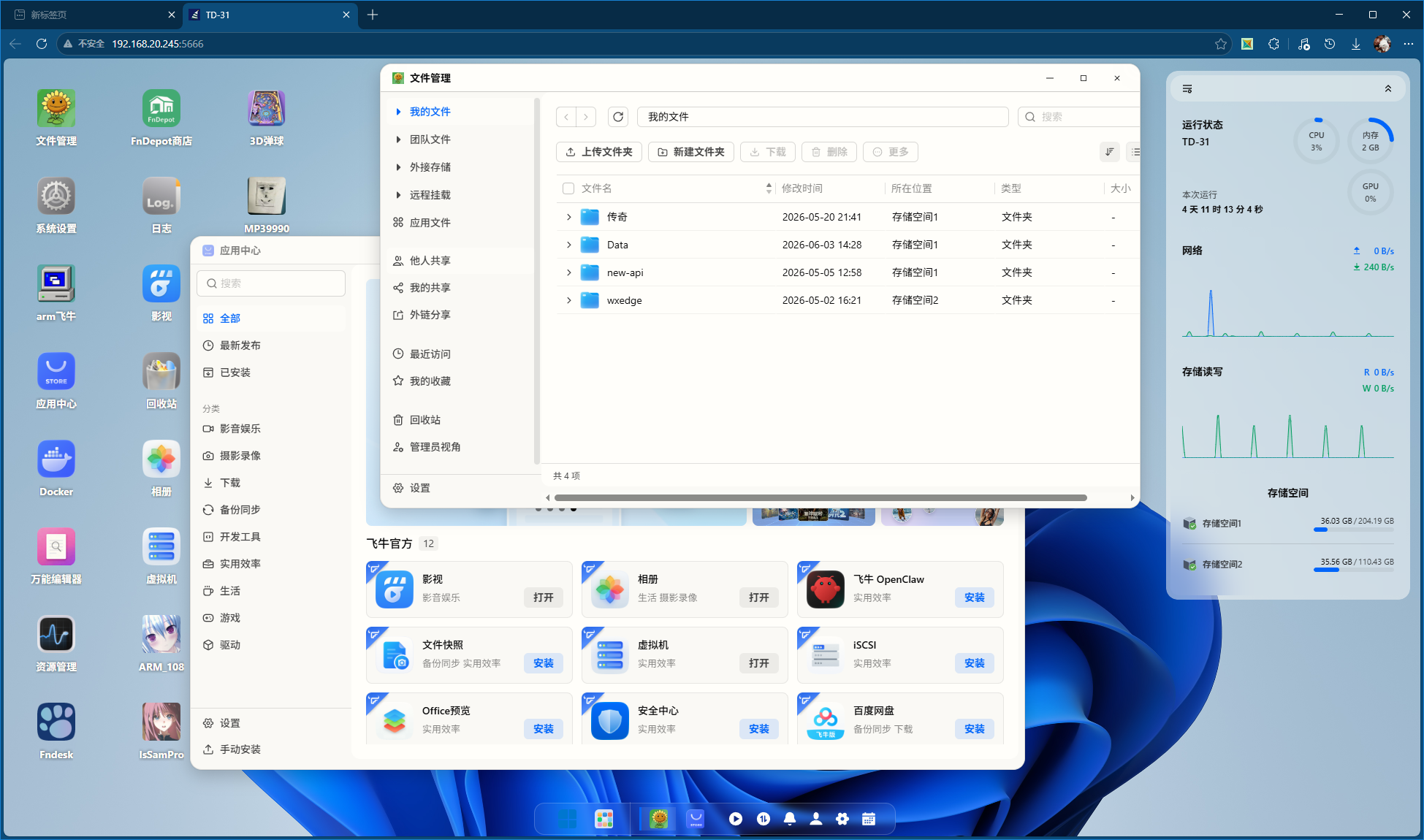Collapse the status widget panel chevron
1424x840 pixels.
pos(1388,89)
